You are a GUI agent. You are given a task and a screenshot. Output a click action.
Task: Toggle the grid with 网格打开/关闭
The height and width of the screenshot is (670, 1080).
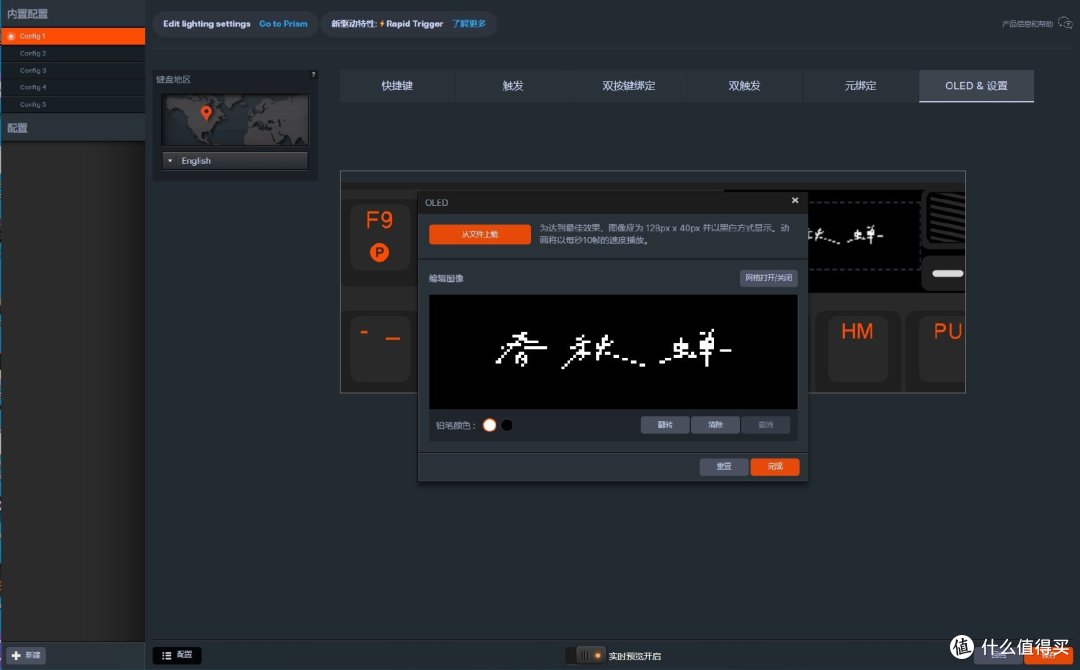click(x=768, y=278)
